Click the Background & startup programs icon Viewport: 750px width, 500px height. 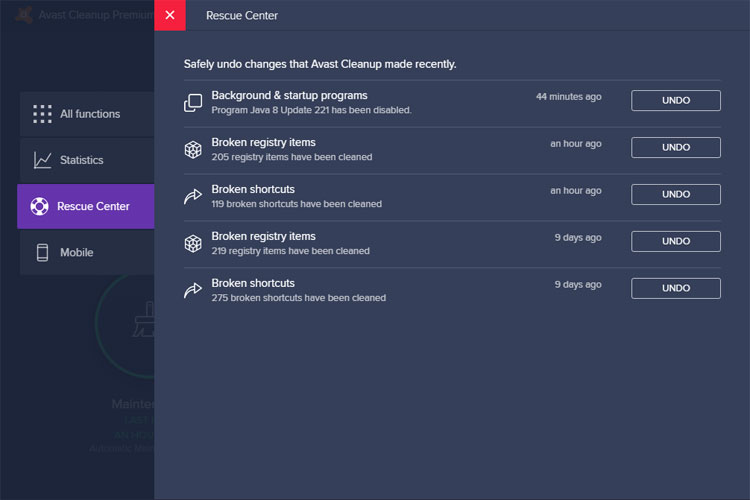coord(193,103)
